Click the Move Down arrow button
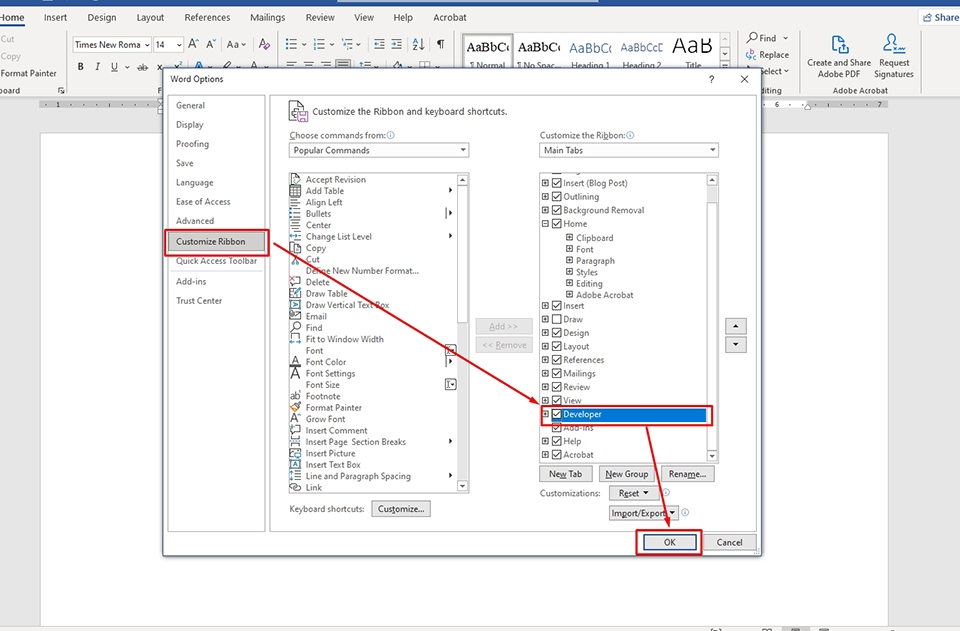Image resolution: width=960 pixels, height=631 pixels. coord(737,345)
